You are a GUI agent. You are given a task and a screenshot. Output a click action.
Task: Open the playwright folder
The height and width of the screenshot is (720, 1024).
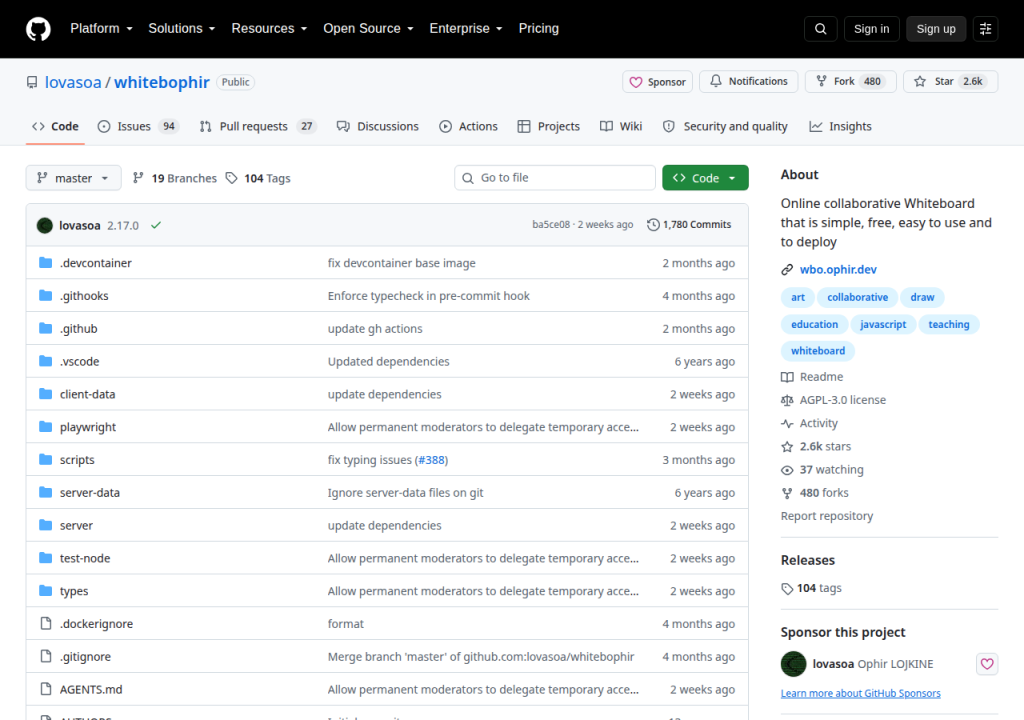tap(88, 427)
